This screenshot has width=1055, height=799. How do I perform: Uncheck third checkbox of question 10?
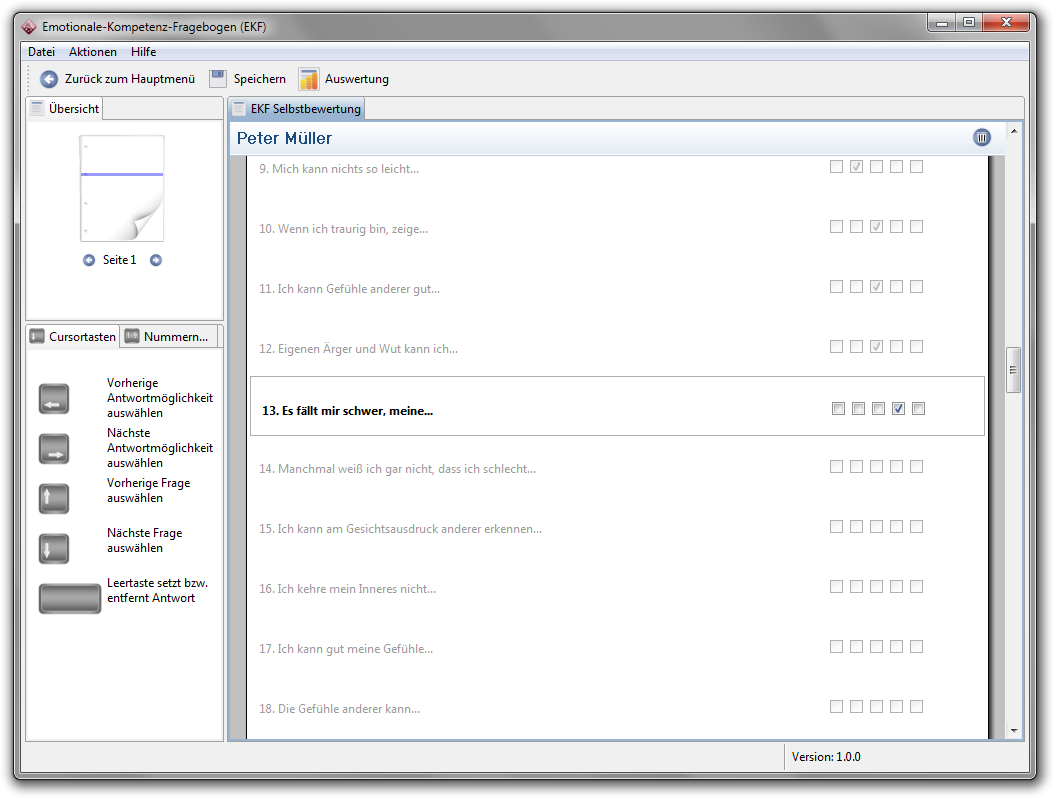point(876,227)
